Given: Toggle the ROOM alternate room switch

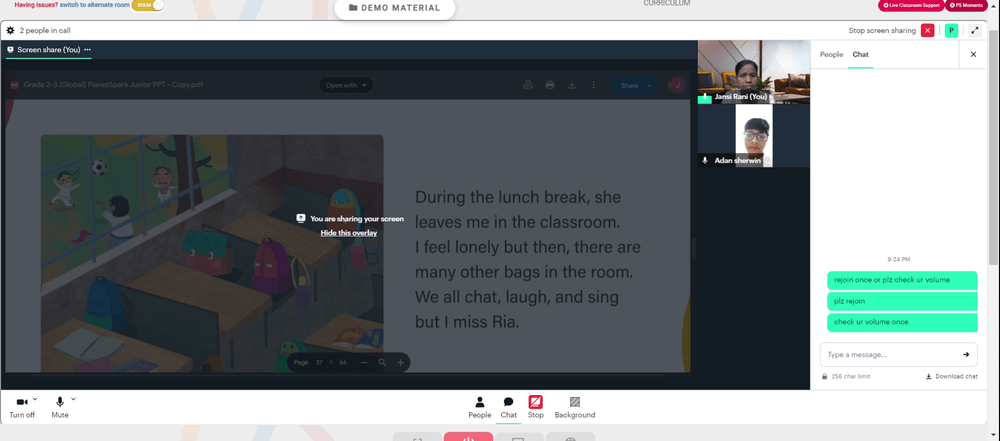Looking at the screenshot, I should tap(148, 5).
